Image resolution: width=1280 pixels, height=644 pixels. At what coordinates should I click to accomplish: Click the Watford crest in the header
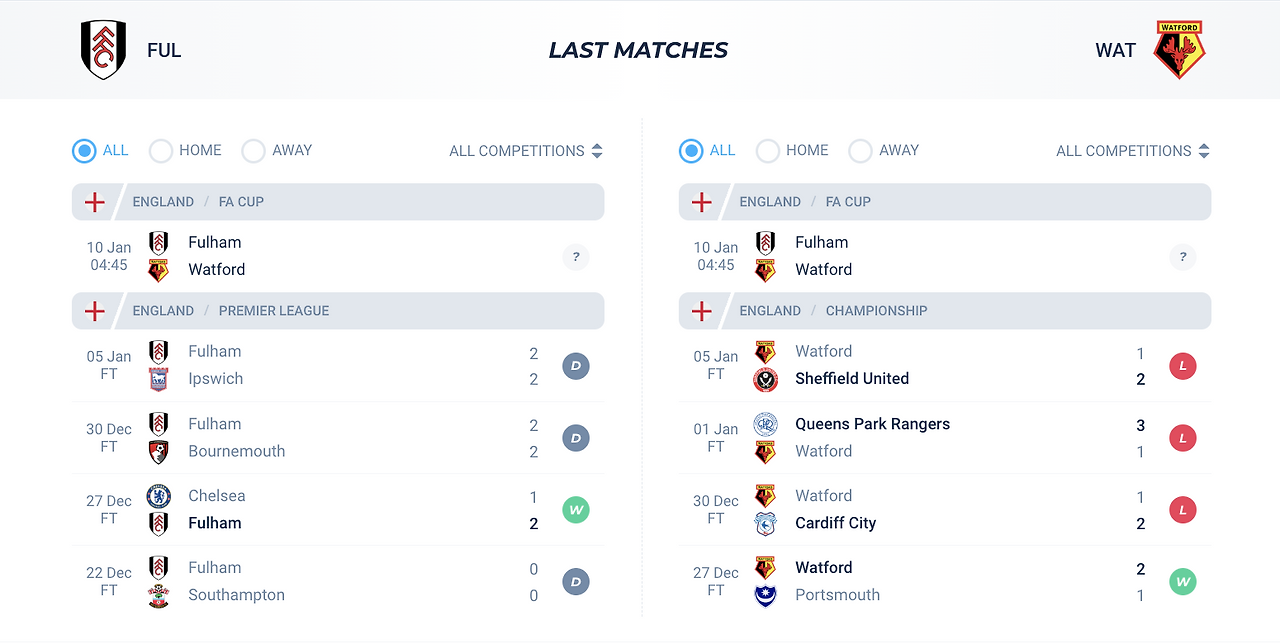click(1179, 50)
